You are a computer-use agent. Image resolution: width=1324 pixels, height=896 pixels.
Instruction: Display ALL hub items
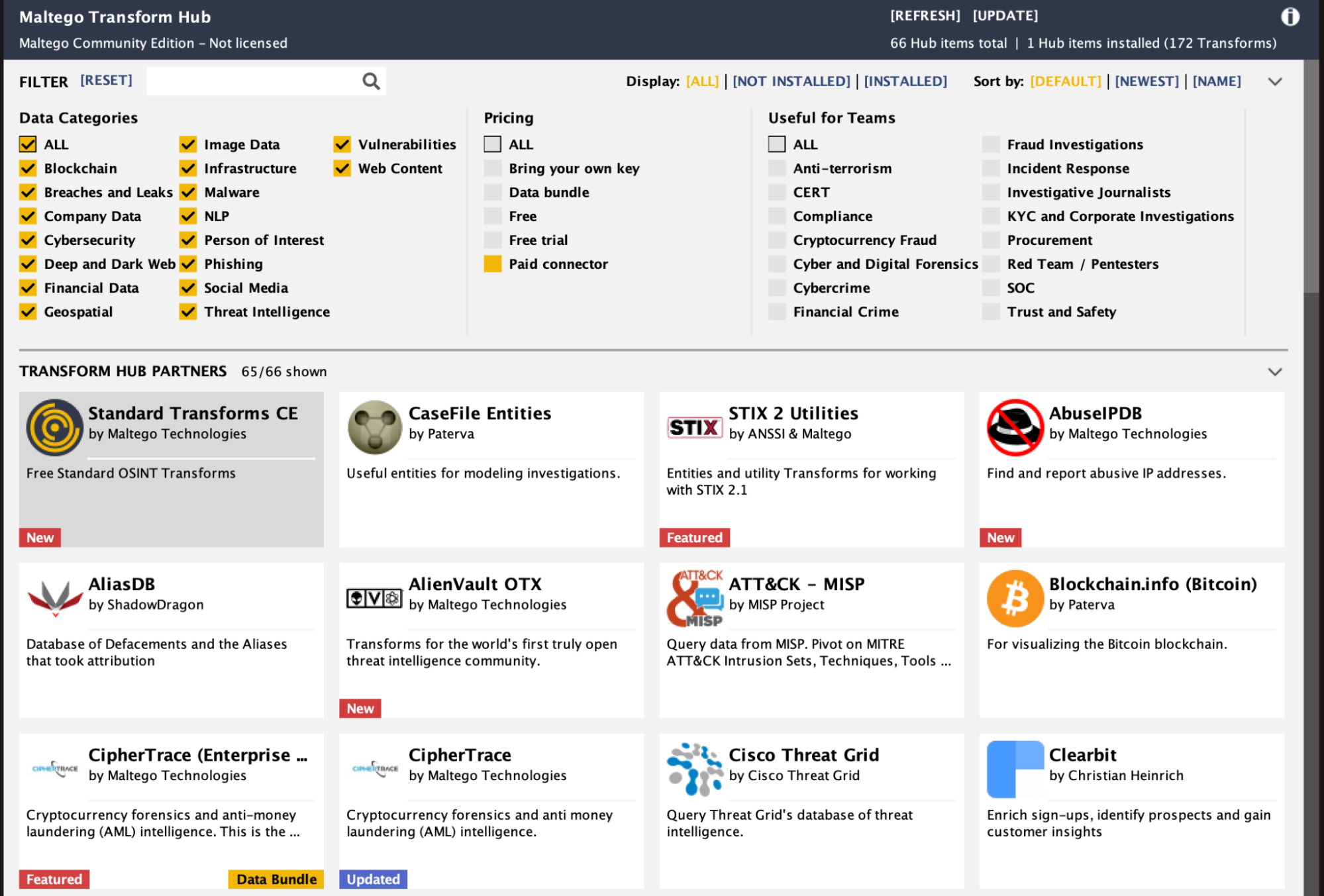[702, 81]
